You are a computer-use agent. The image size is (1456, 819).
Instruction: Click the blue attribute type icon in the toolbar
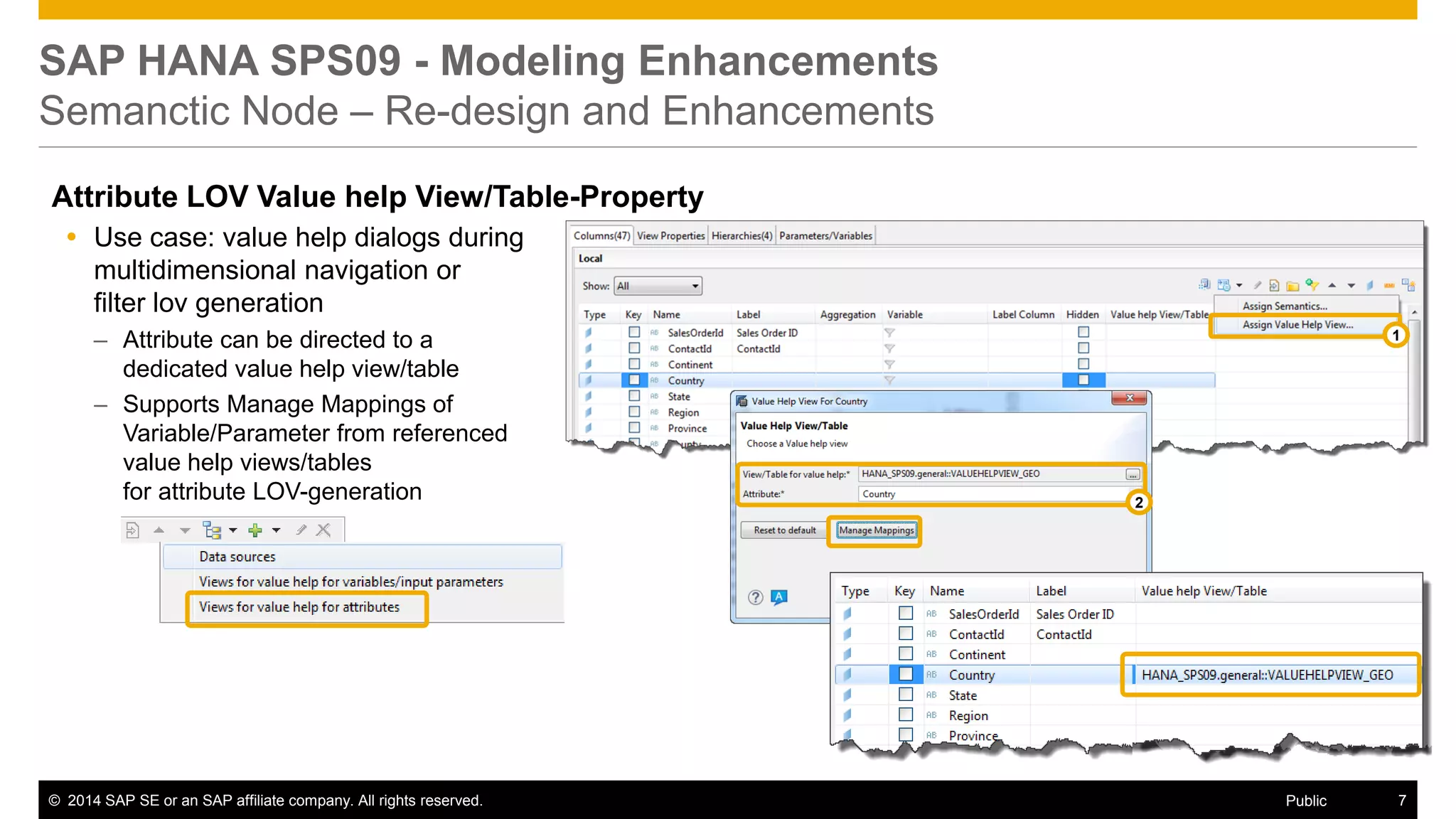[x=1370, y=286]
